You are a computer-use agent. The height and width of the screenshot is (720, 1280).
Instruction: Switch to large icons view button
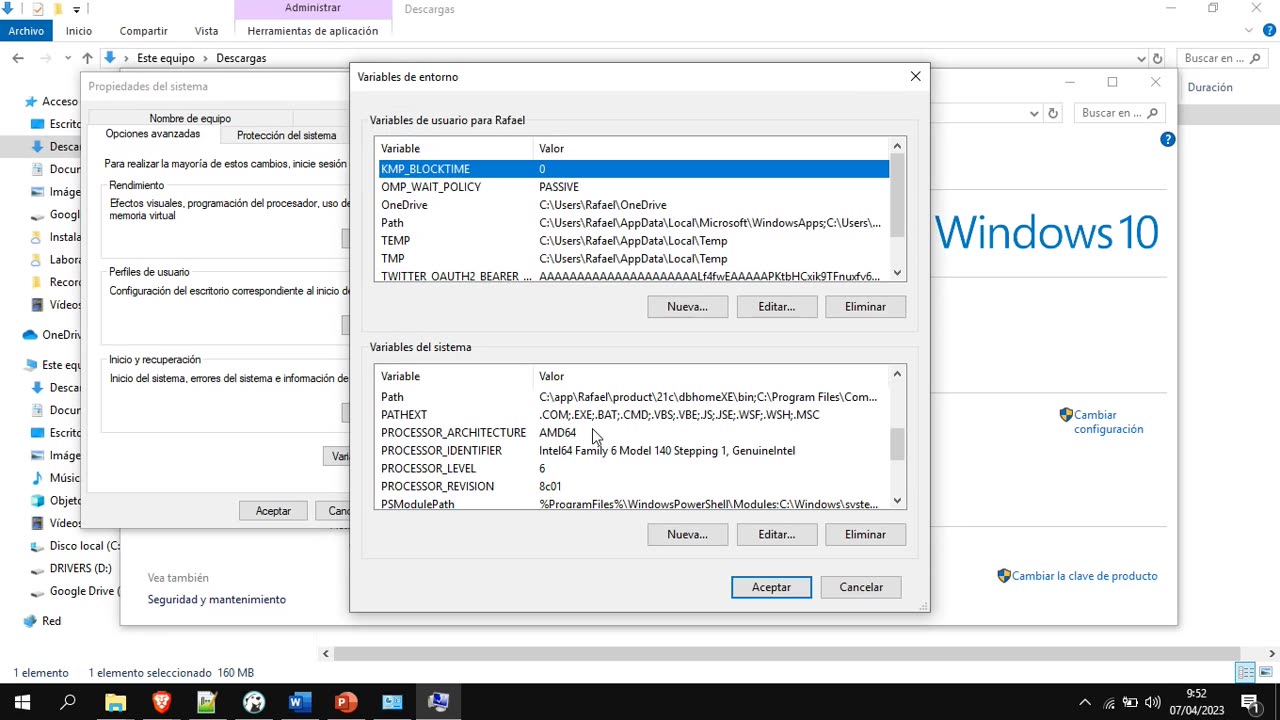[x=1264, y=672]
